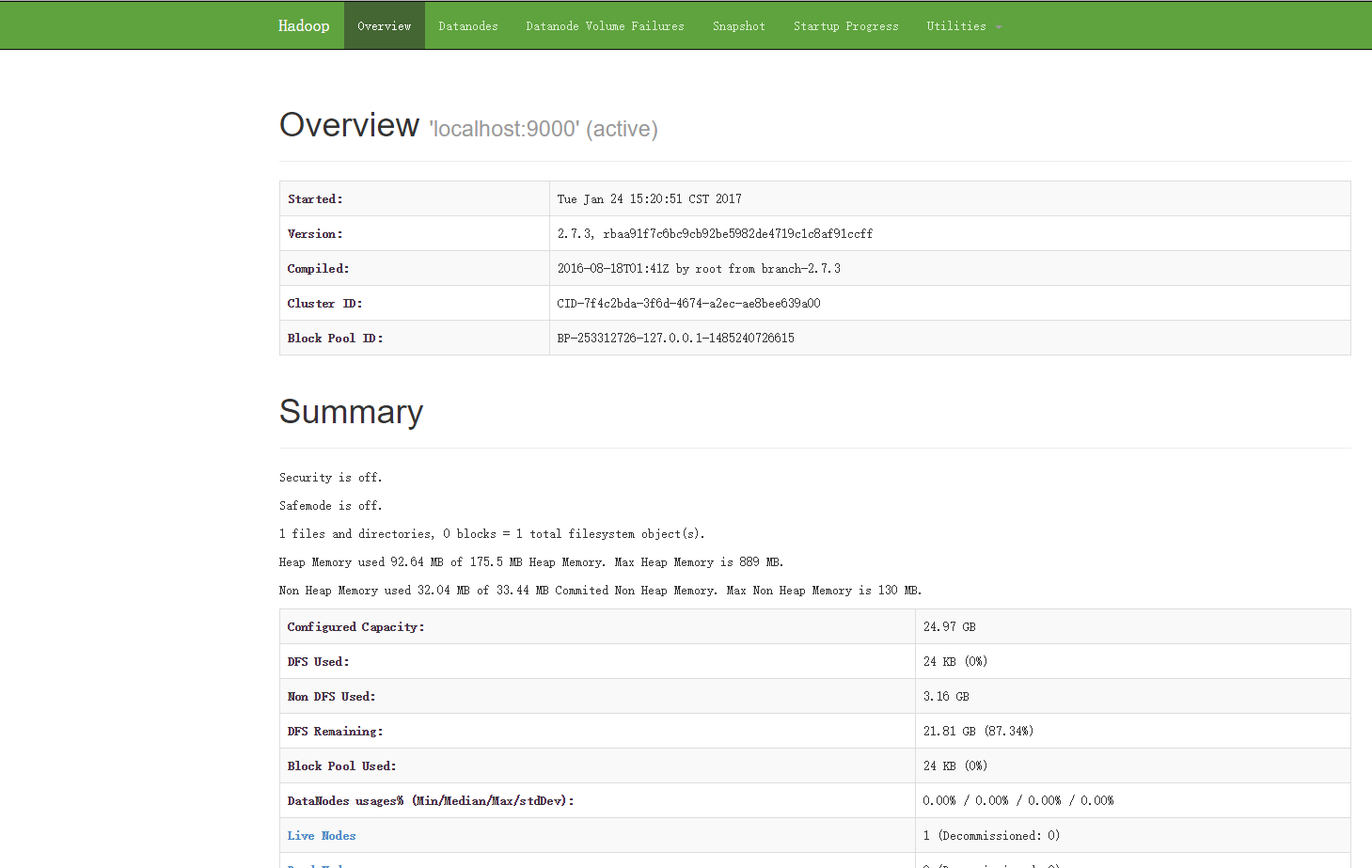Click the 'Compiled:' label cell
The height and width of the screenshot is (868, 1372).
[x=415, y=268]
